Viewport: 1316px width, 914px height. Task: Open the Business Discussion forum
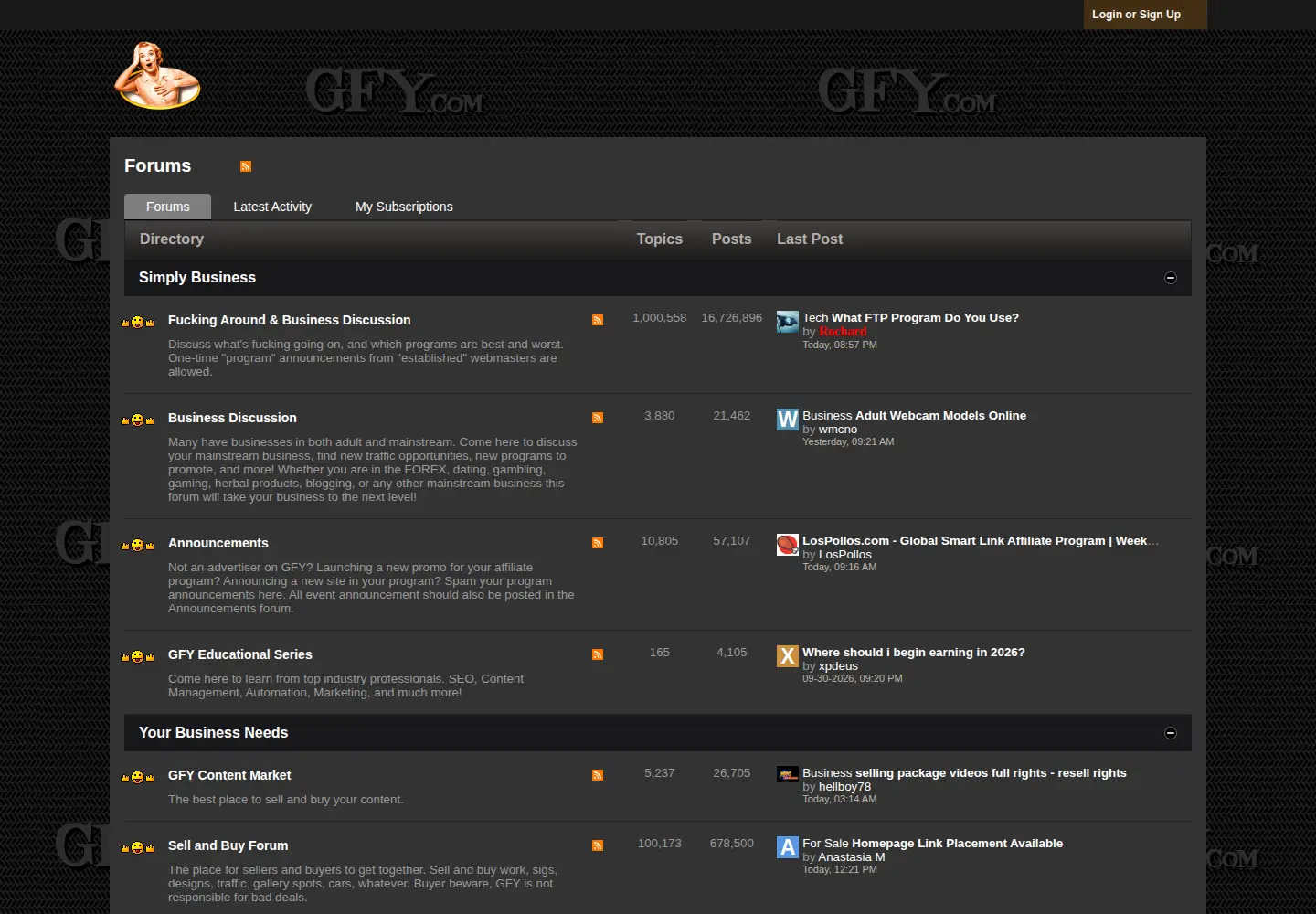(232, 418)
